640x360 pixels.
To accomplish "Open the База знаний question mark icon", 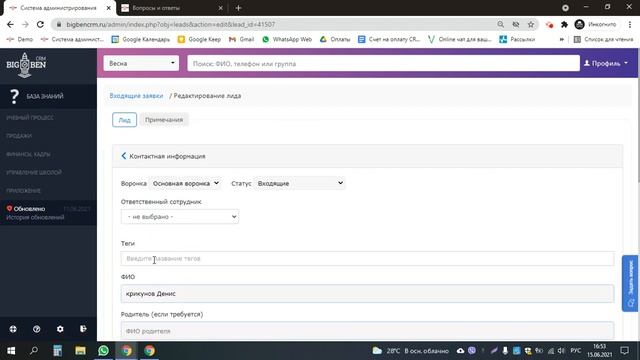I will coord(14,96).
